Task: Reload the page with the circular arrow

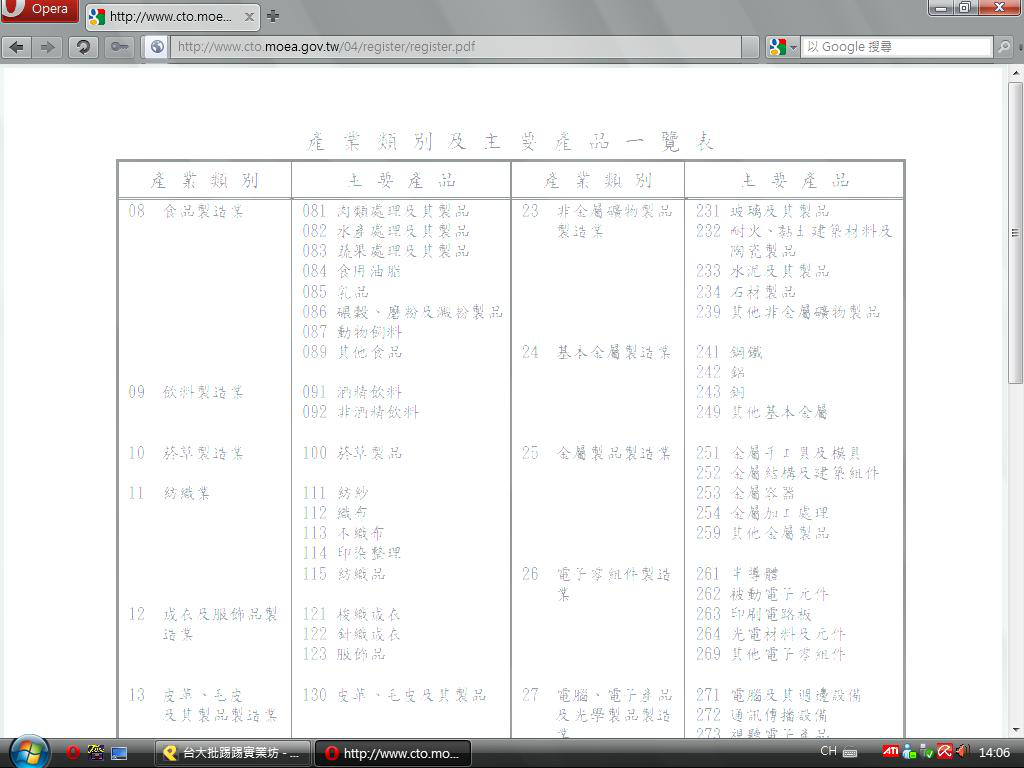Action: [x=83, y=47]
